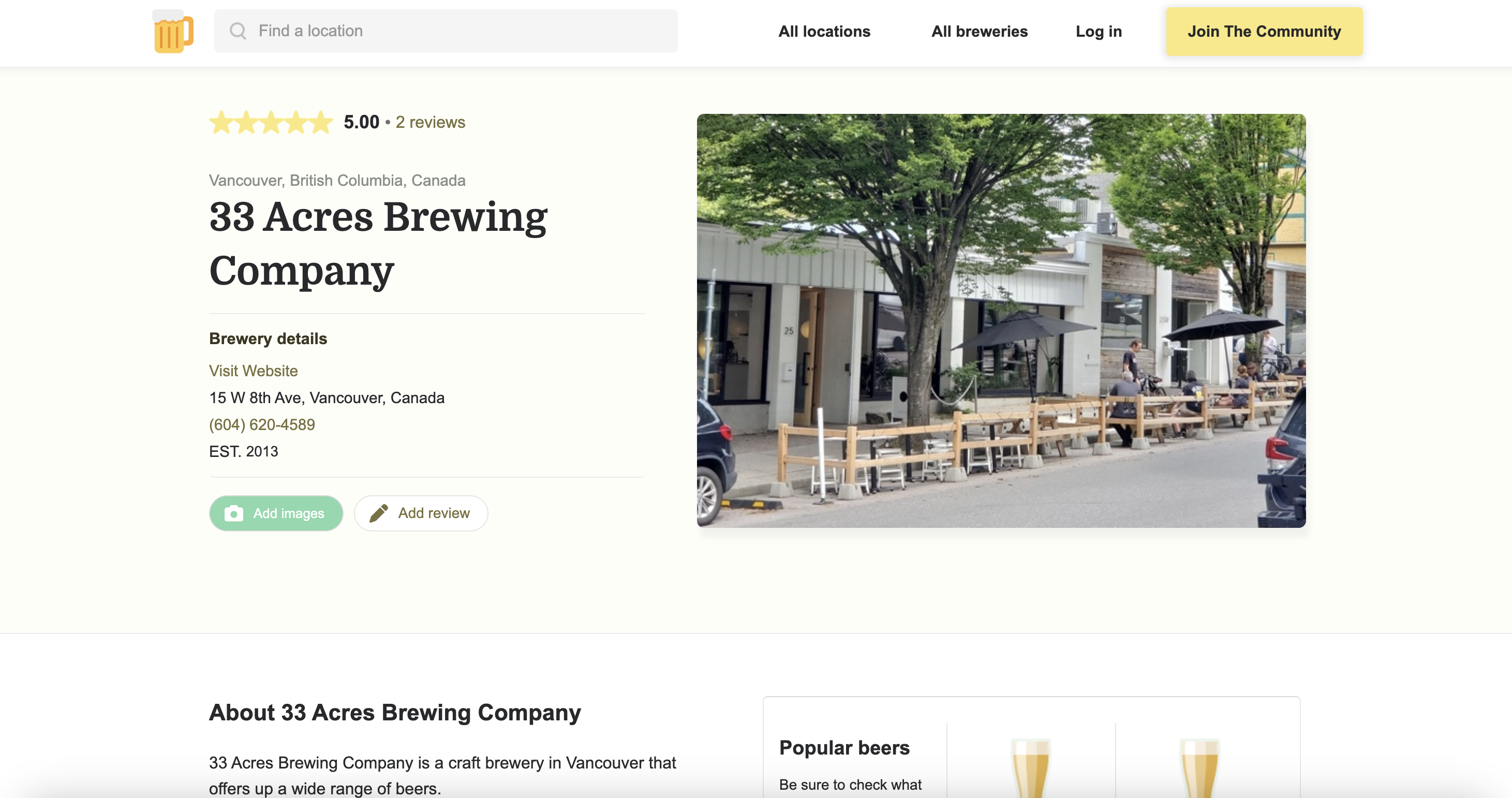Click the first beer glass icon
This screenshot has width=1512, height=798.
[x=1030, y=768]
